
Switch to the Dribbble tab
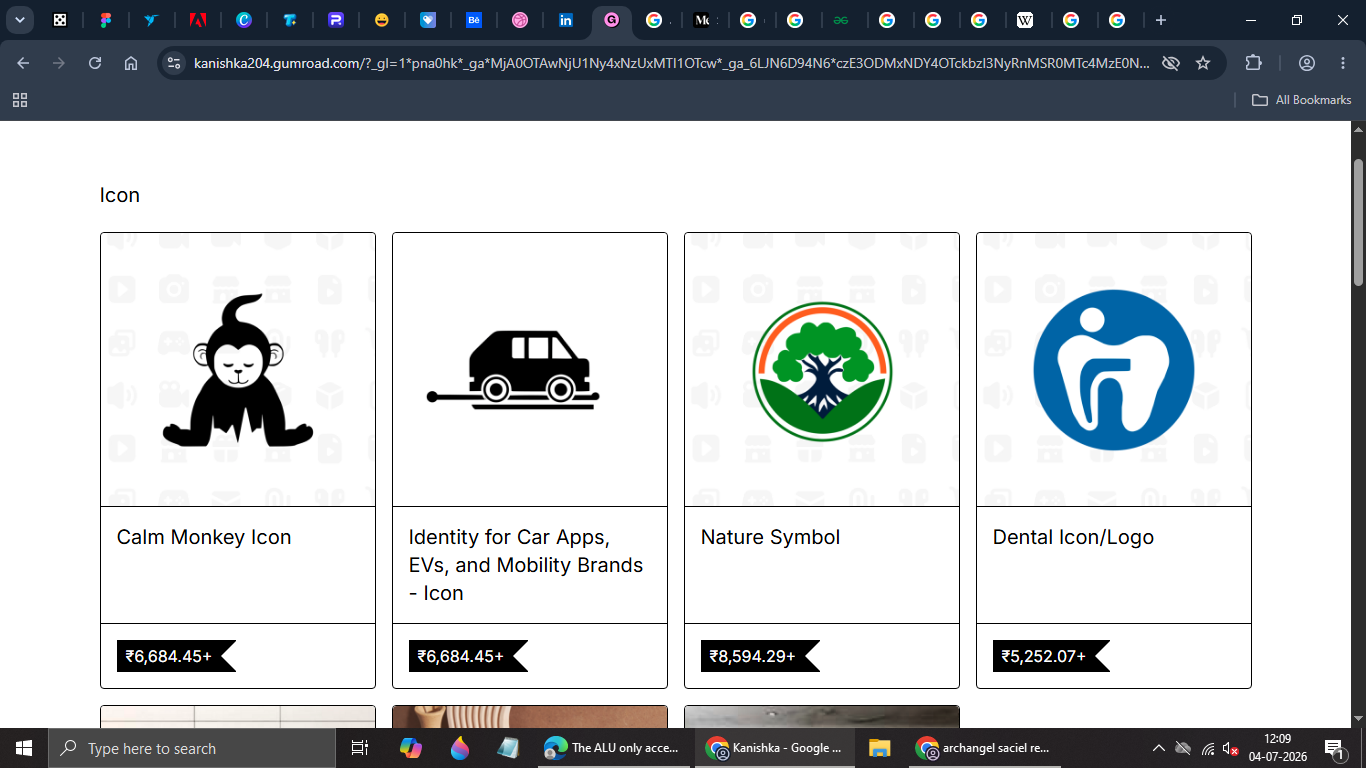[520, 20]
